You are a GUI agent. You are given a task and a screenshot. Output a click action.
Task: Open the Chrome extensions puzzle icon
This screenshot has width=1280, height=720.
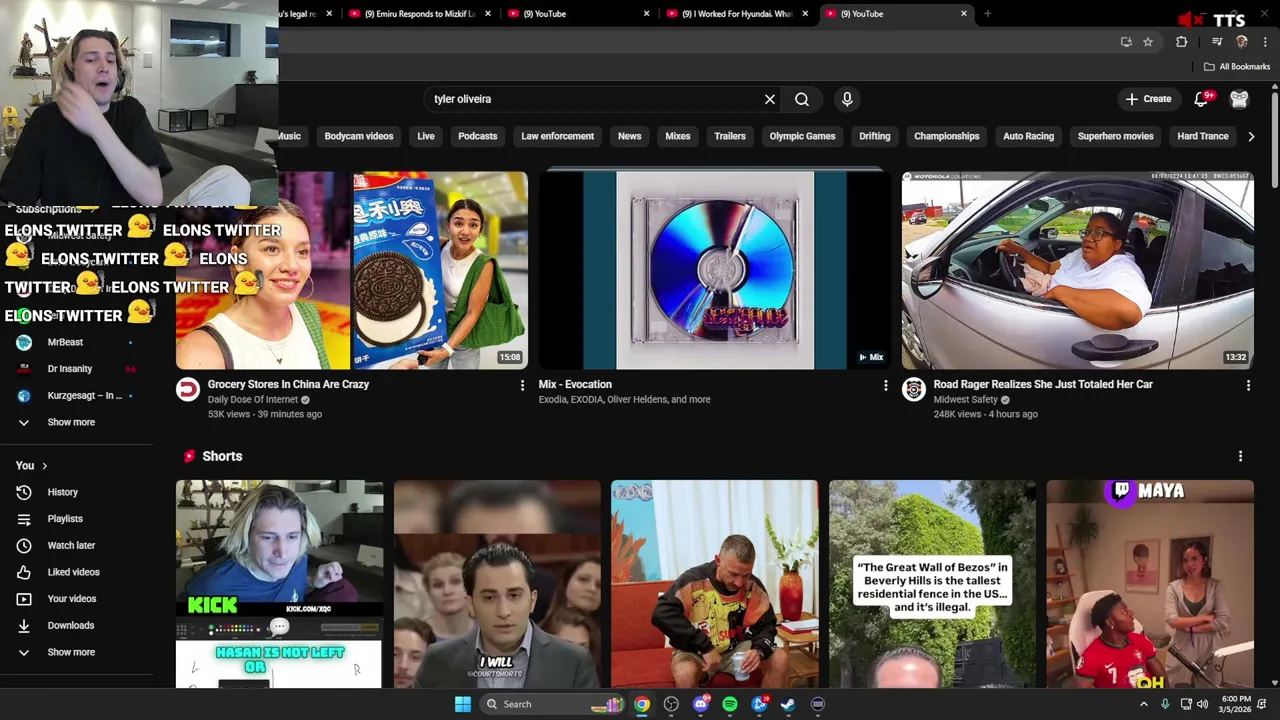click(1182, 42)
